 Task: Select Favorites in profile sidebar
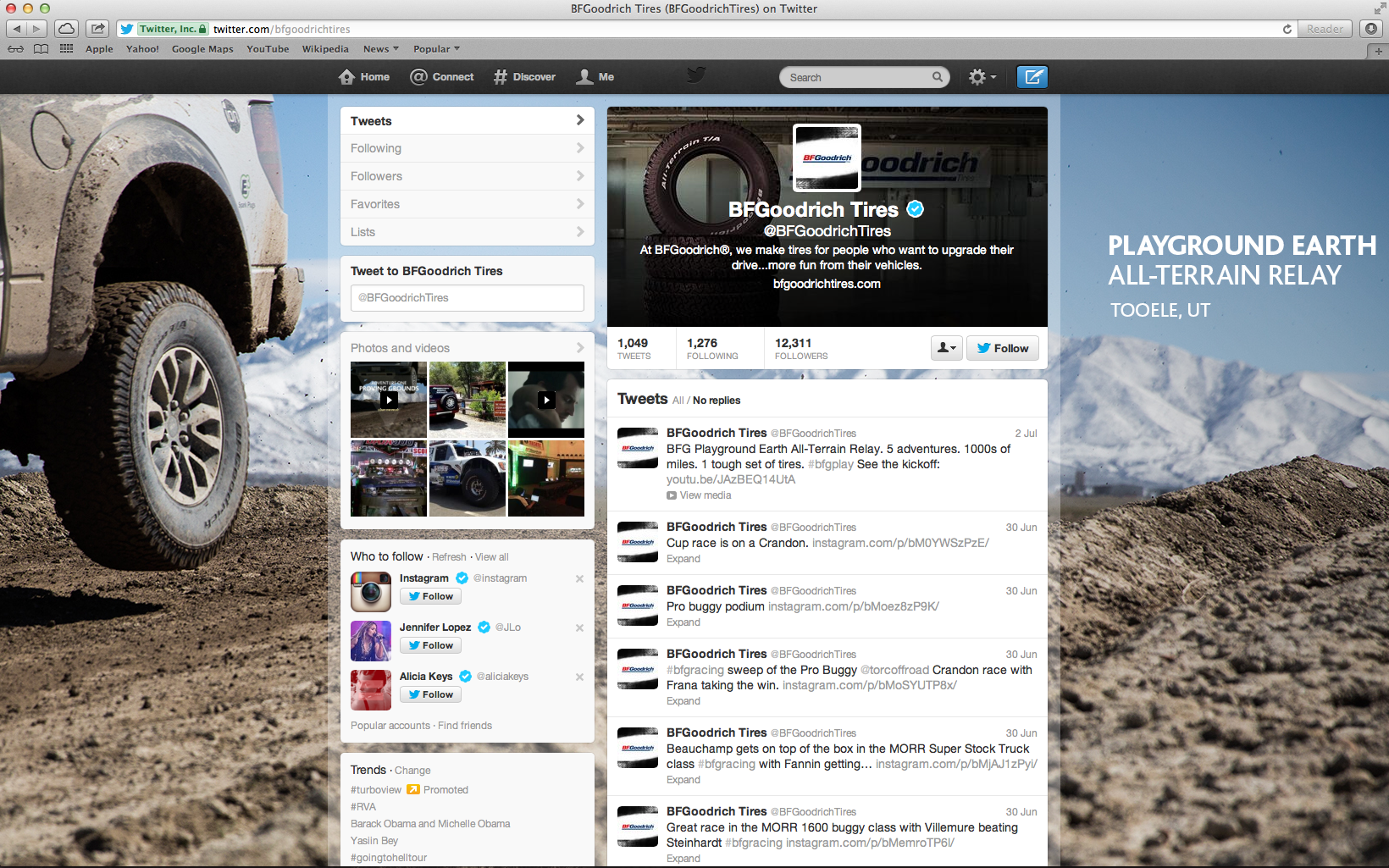click(468, 204)
